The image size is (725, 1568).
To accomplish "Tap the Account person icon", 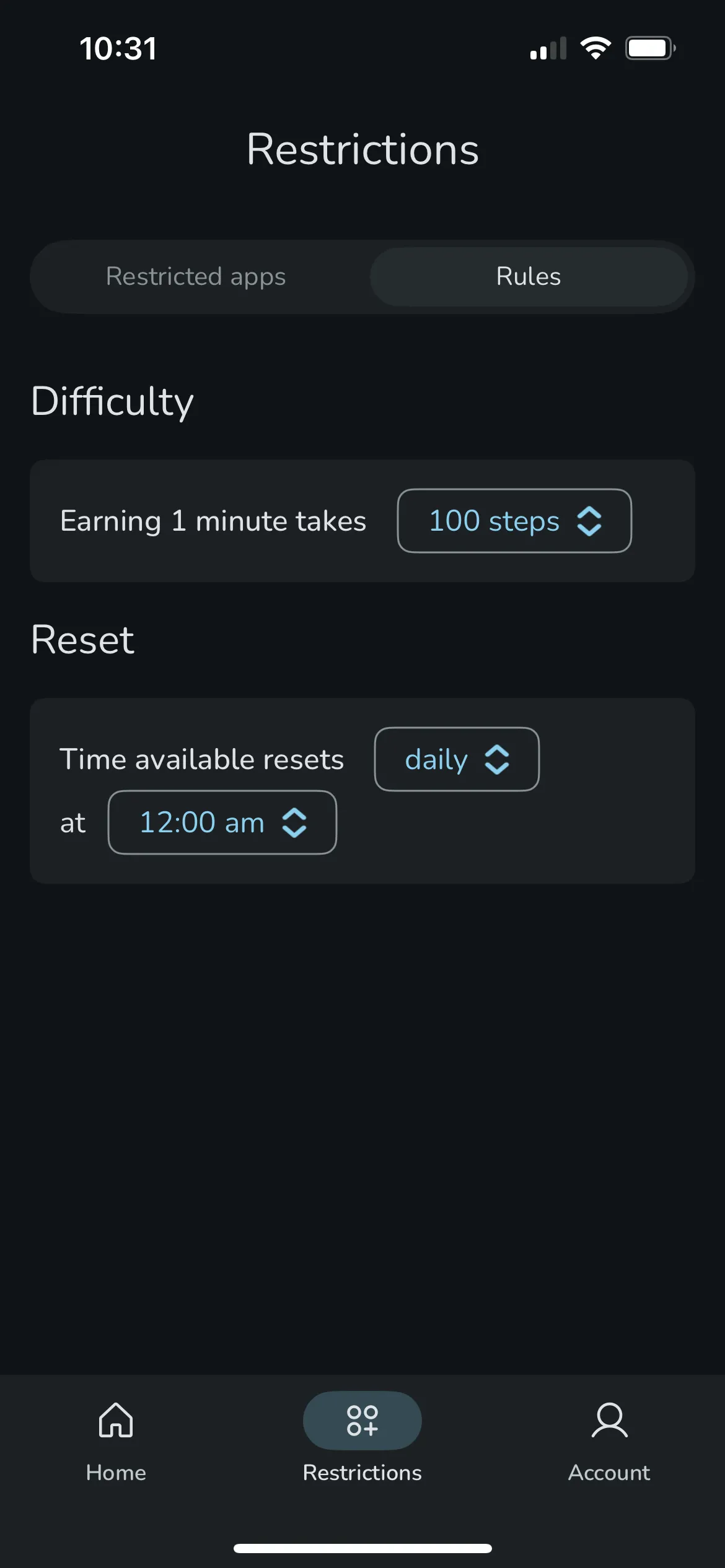I will (x=610, y=1420).
